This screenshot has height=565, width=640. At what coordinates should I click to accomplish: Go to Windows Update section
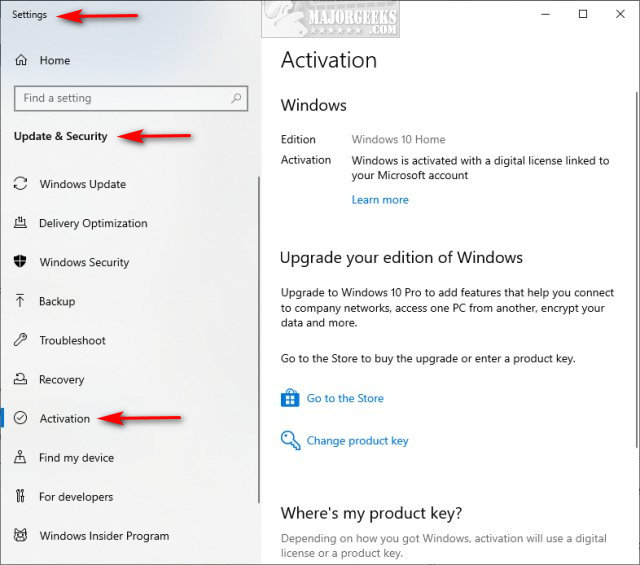click(x=82, y=184)
